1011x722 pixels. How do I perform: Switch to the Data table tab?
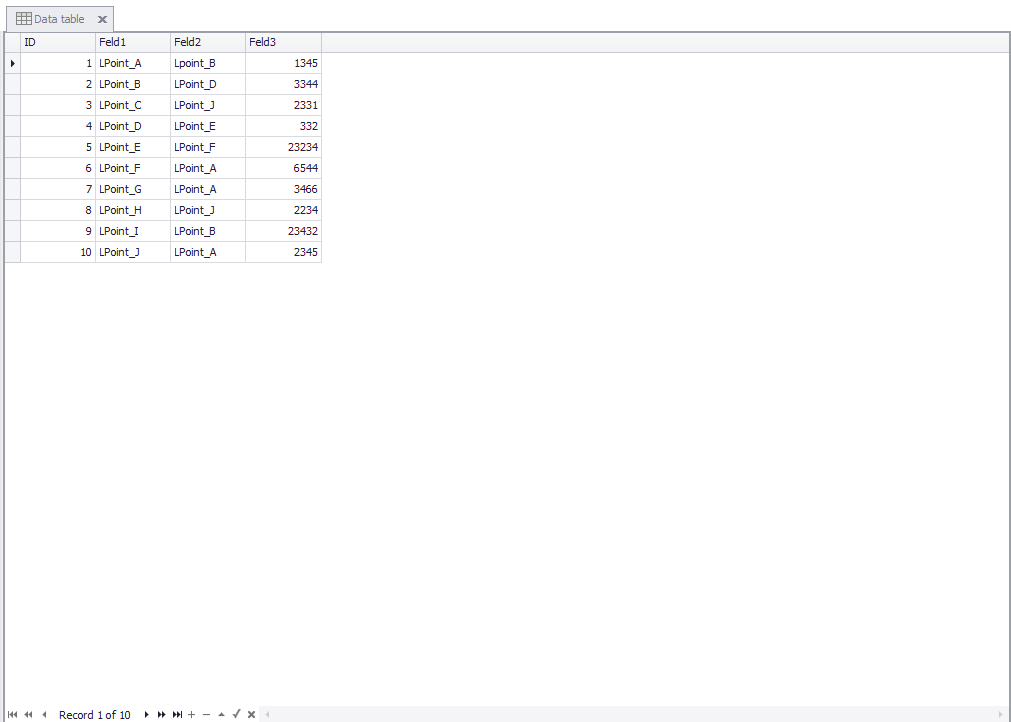coord(58,17)
